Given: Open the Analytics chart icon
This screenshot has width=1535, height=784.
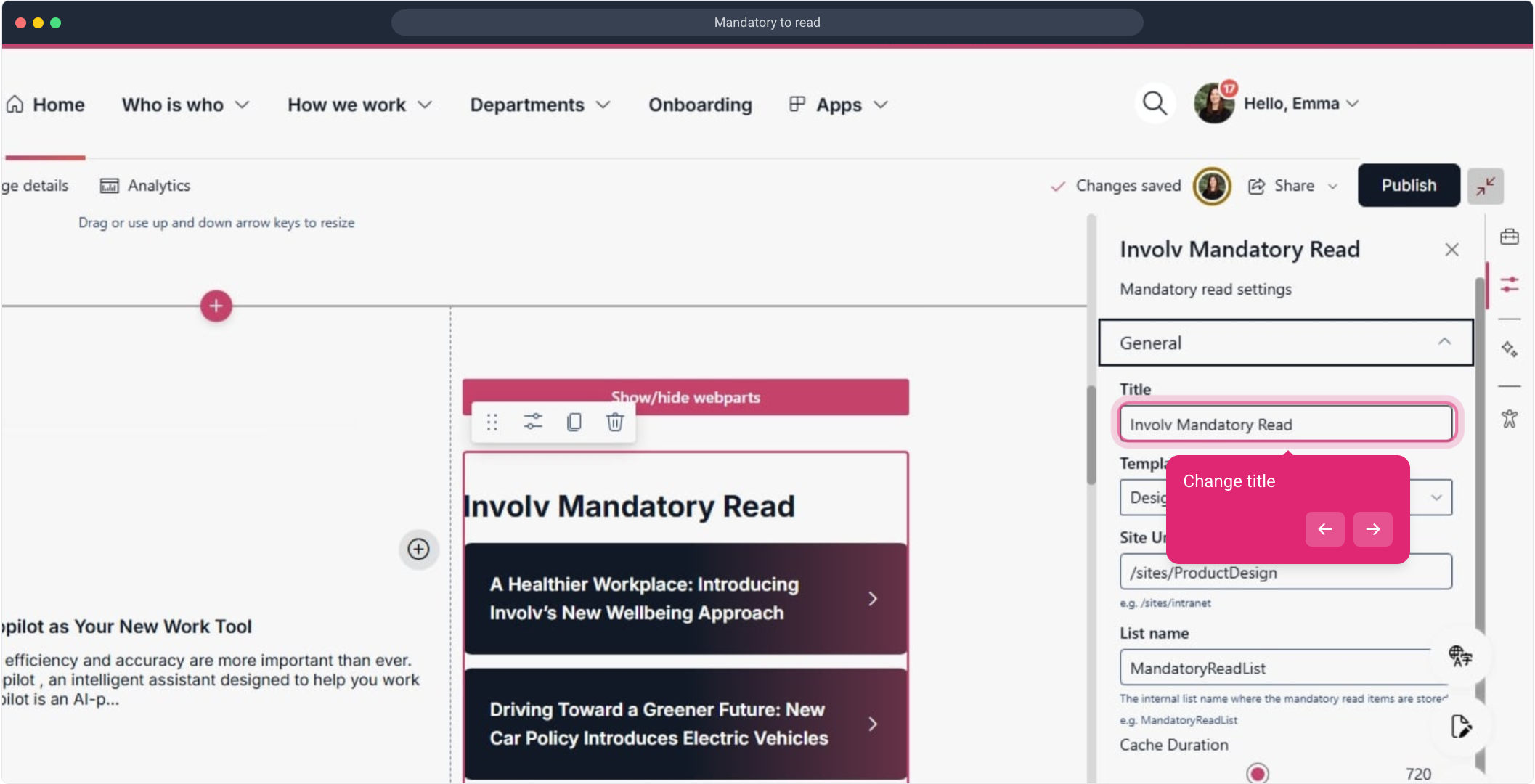Looking at the screenshot, I should pyautogui.click(x=109, y=186).
